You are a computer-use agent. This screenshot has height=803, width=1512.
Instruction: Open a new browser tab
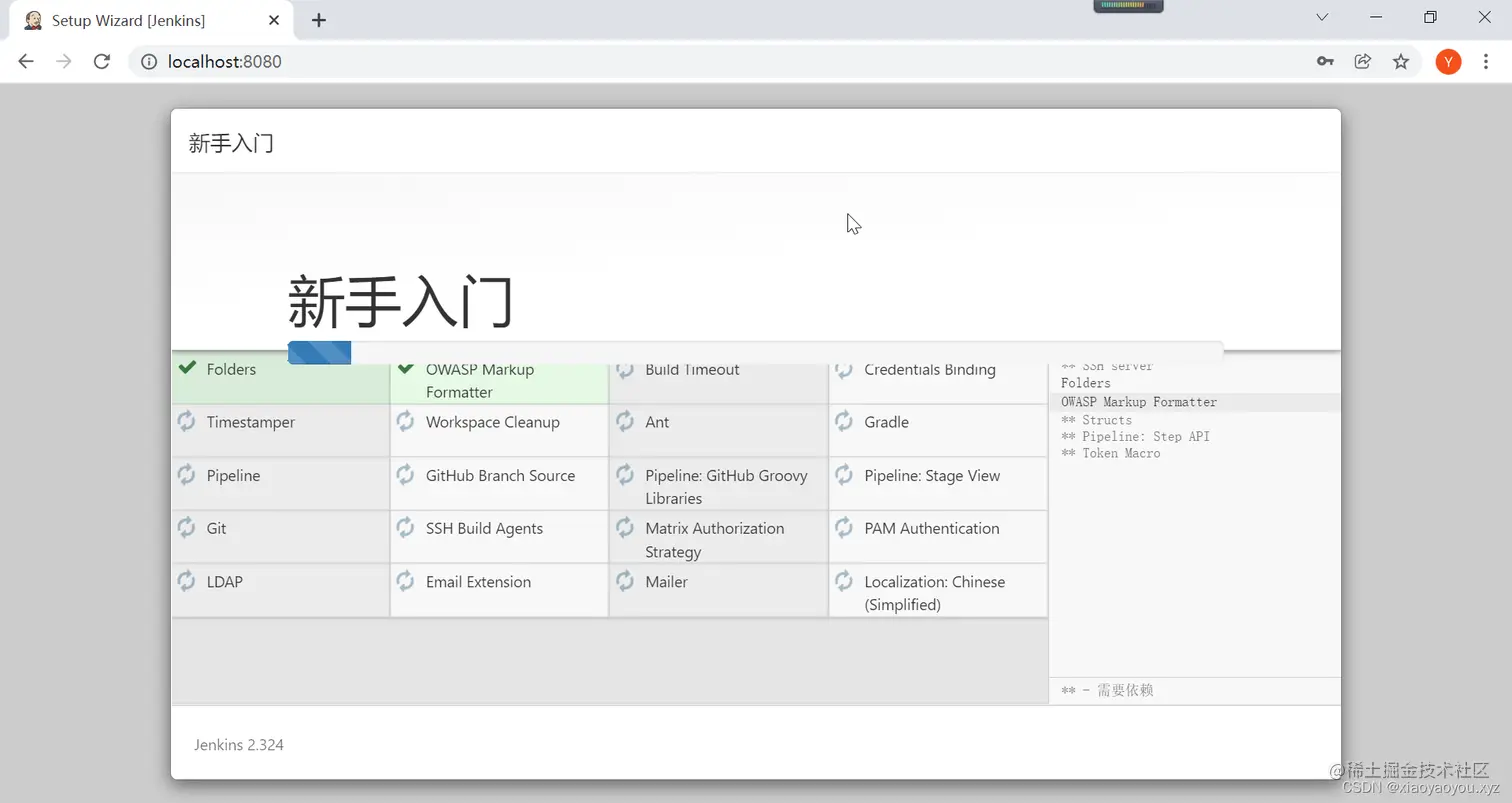pyautogui.click(x=318, y=20)
